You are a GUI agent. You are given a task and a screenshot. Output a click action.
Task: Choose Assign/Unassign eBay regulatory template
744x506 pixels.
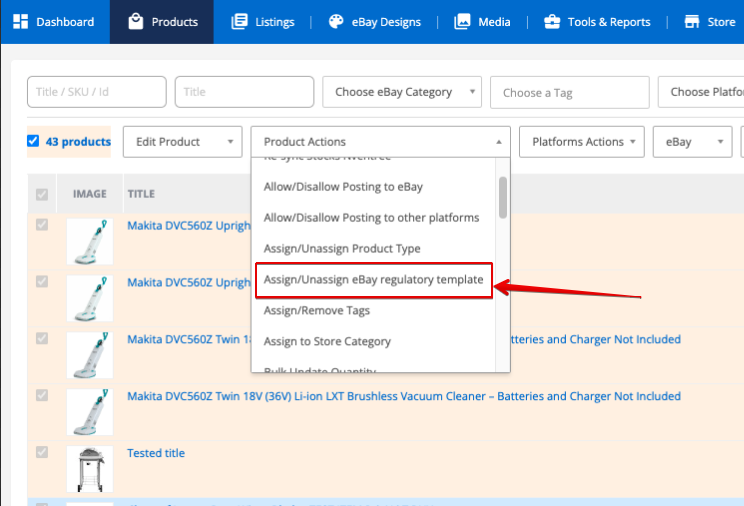[373, 280]
